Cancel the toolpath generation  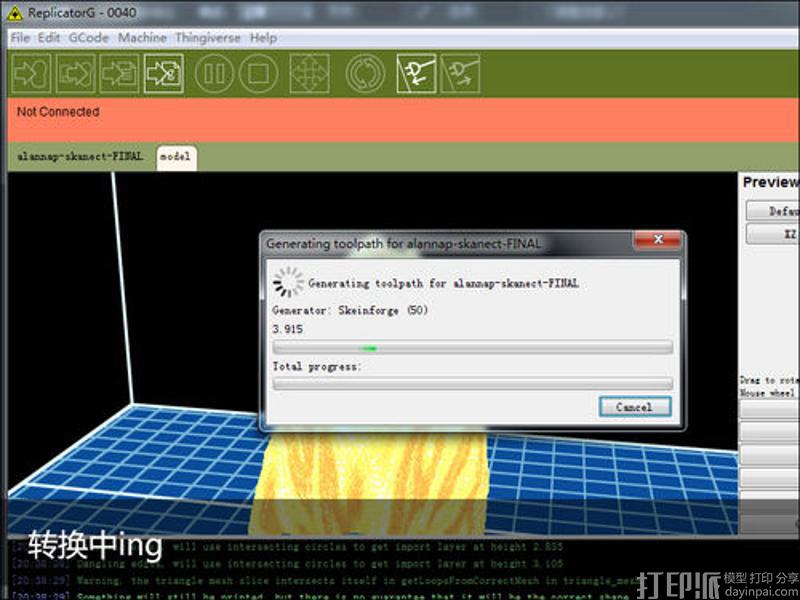click(635, 407)
